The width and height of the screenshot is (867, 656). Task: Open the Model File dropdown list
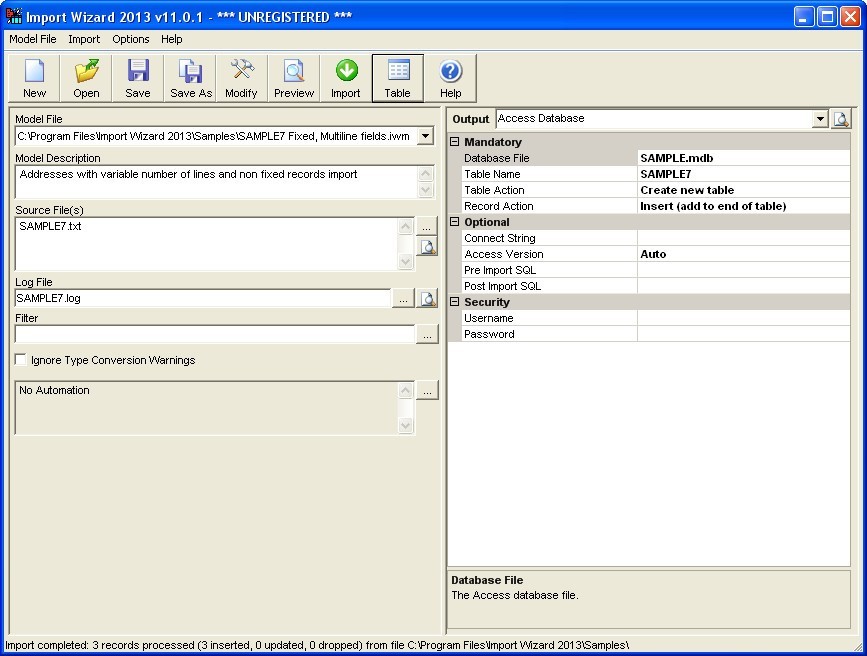click(x=425, y=136)
